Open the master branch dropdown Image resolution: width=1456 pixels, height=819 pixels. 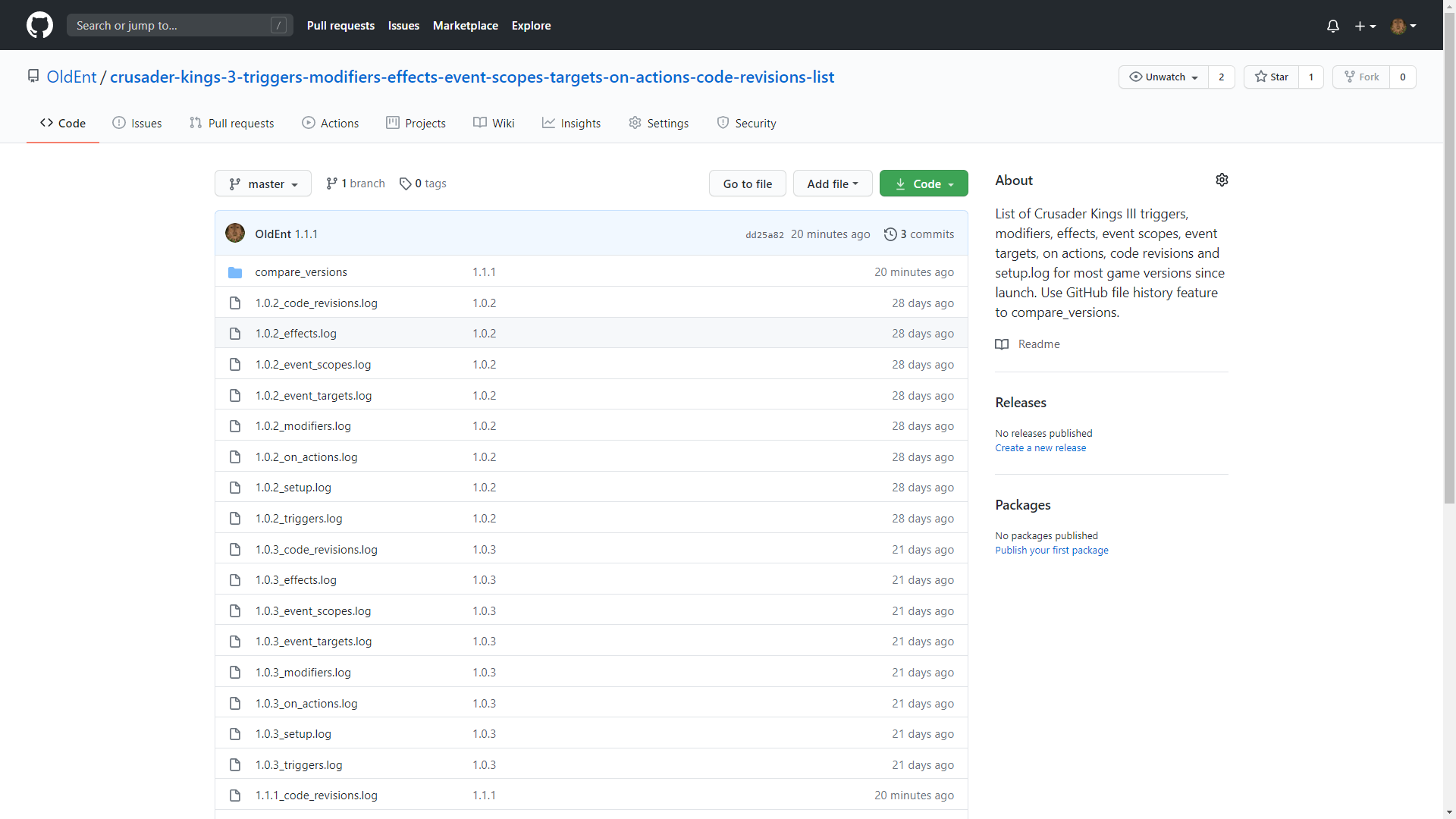tap(263, 184)
